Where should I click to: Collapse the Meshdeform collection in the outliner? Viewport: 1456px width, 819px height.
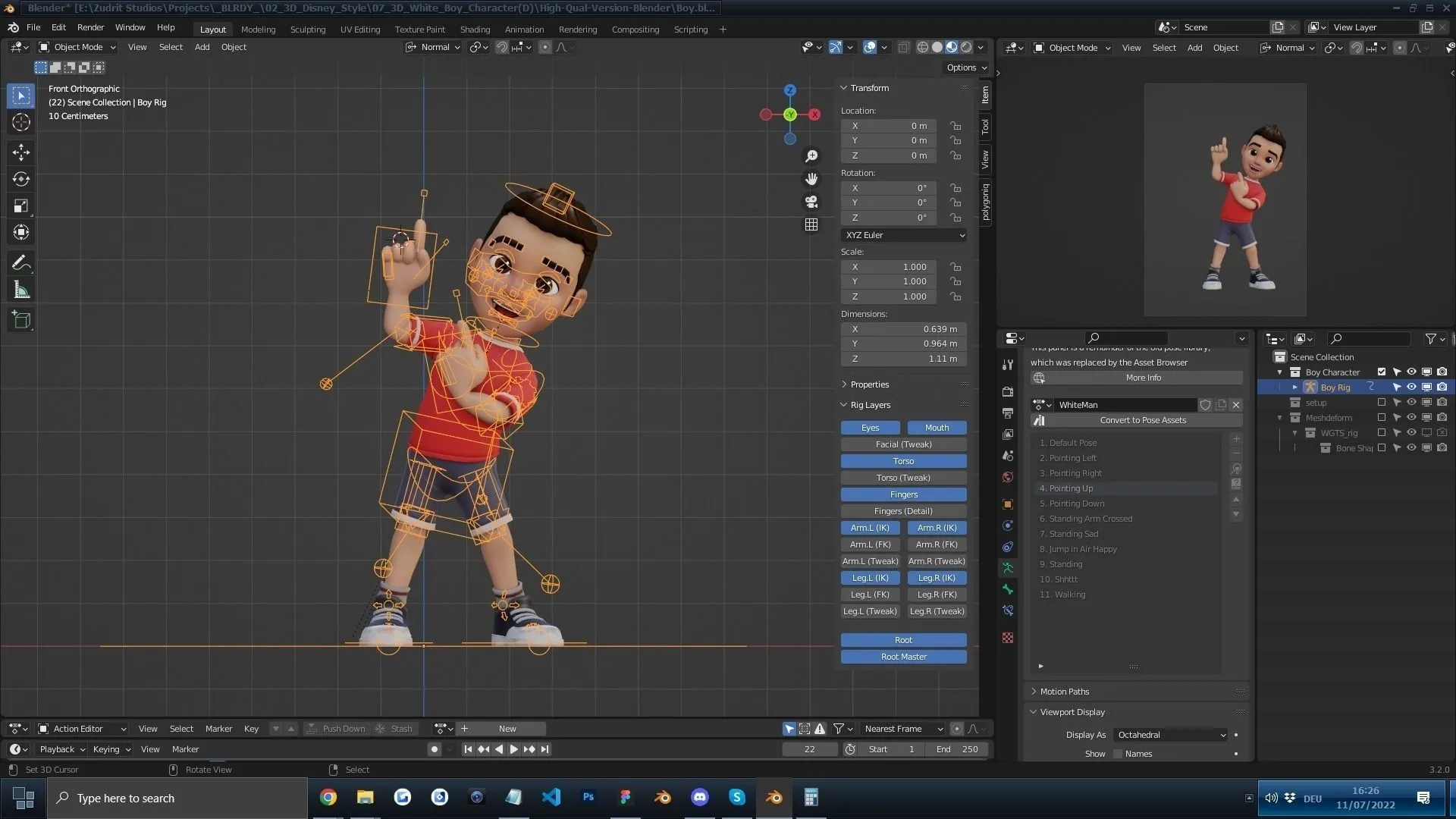tap(1279, 417)
